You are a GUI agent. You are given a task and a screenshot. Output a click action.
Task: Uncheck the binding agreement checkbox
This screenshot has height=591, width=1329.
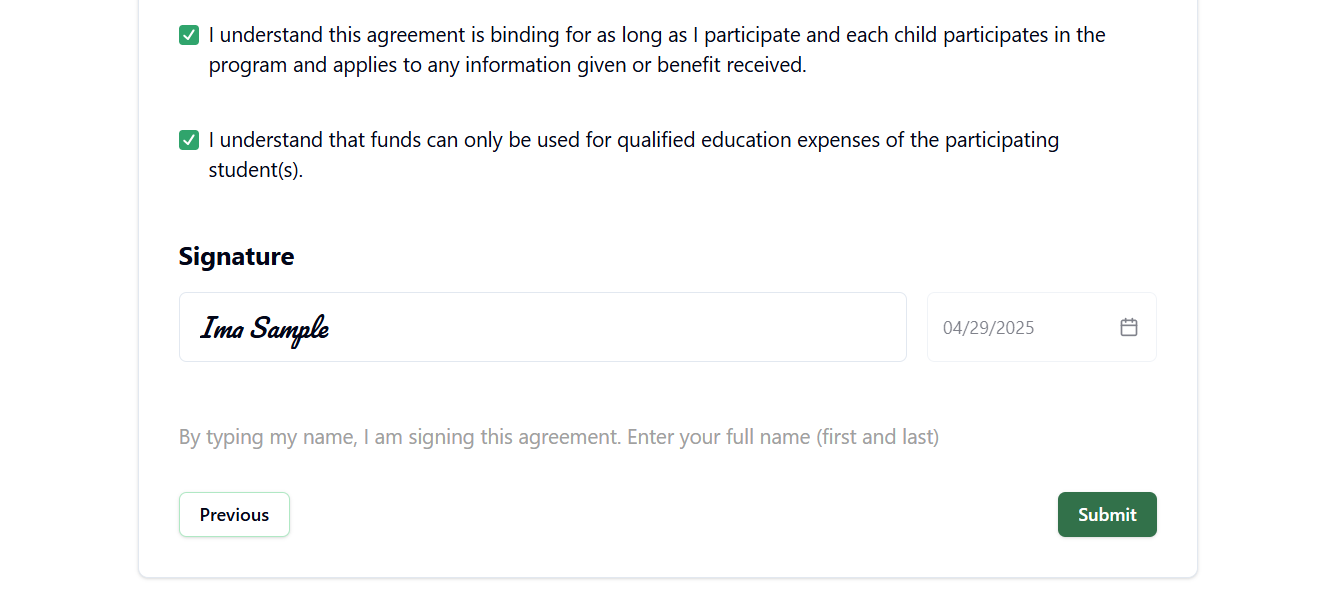(x=189, y=35)
